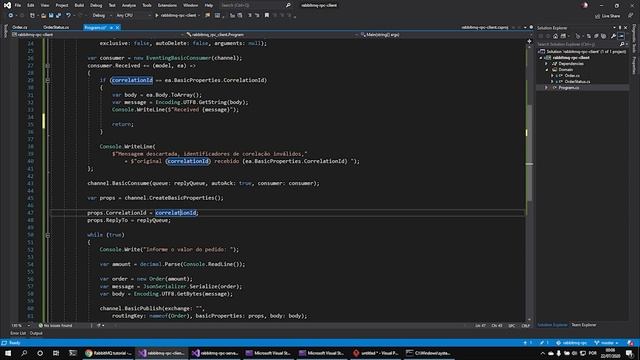Show hidden system tray icons
Image resolution: width=640 pixels, height=360 pixels.
[x=542, y=353]
